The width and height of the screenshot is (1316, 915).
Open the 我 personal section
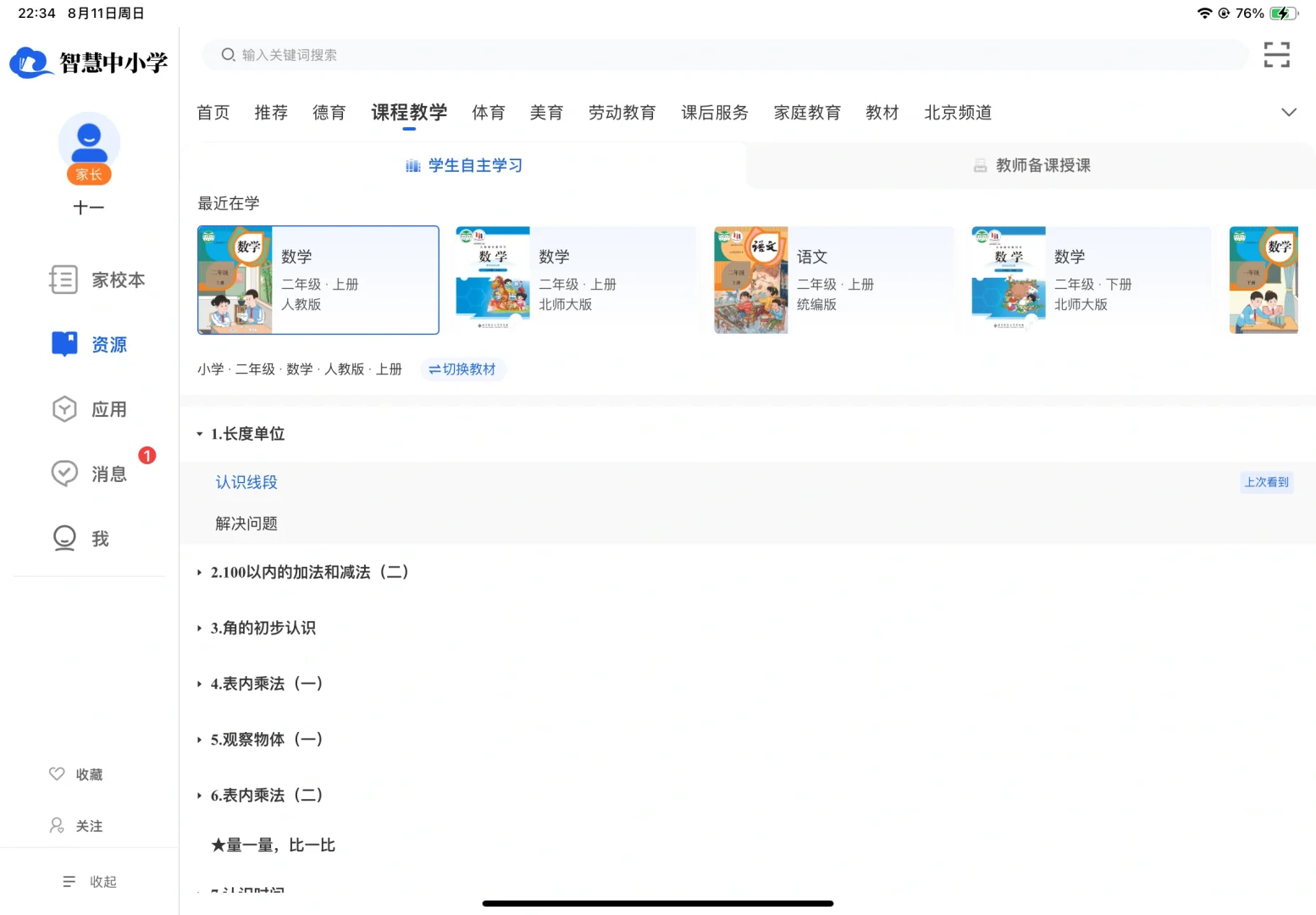[101, 538]
